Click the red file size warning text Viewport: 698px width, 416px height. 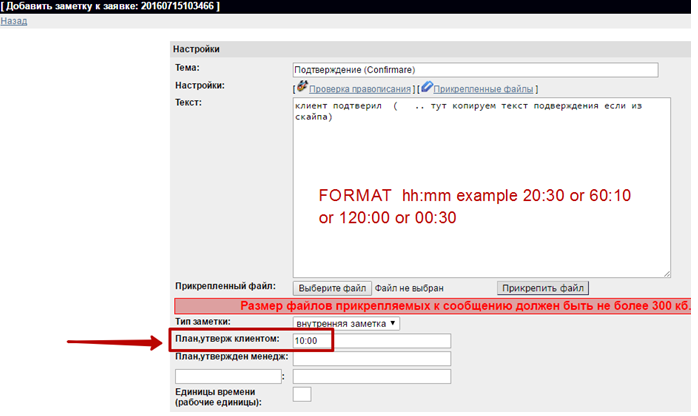pos(465,306)
